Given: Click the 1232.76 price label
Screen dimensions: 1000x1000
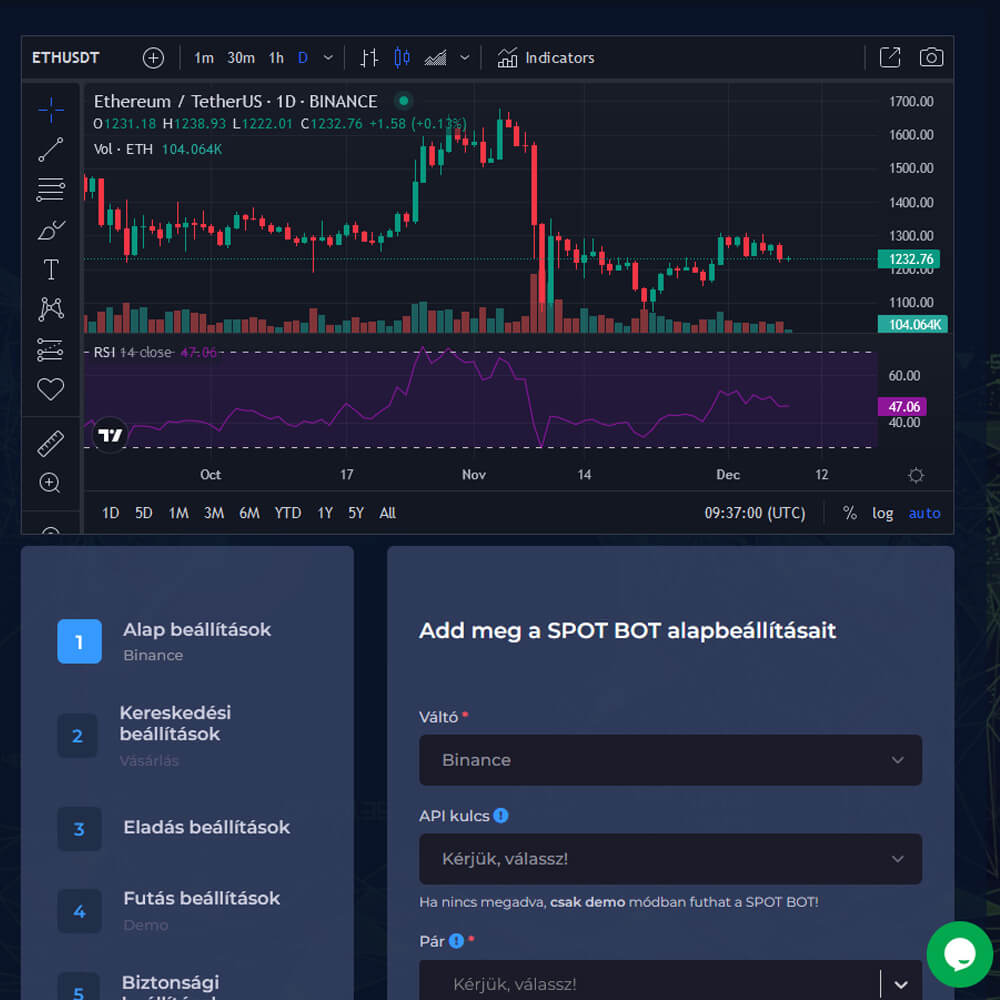Looking at the screenshot, I should (x=909, y=259).
